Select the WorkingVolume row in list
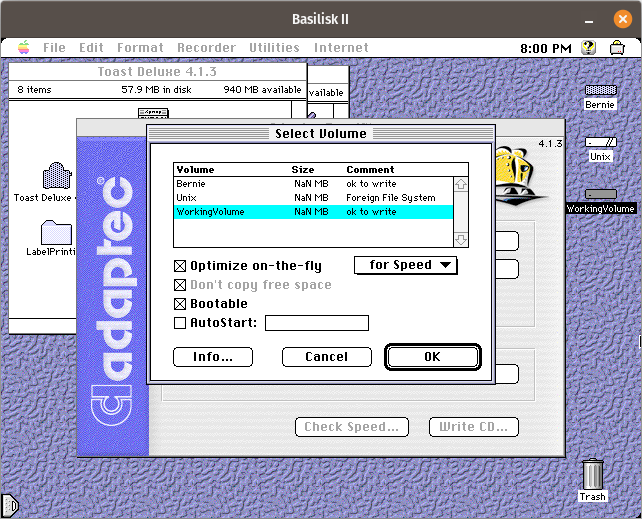 coord(314,212)
